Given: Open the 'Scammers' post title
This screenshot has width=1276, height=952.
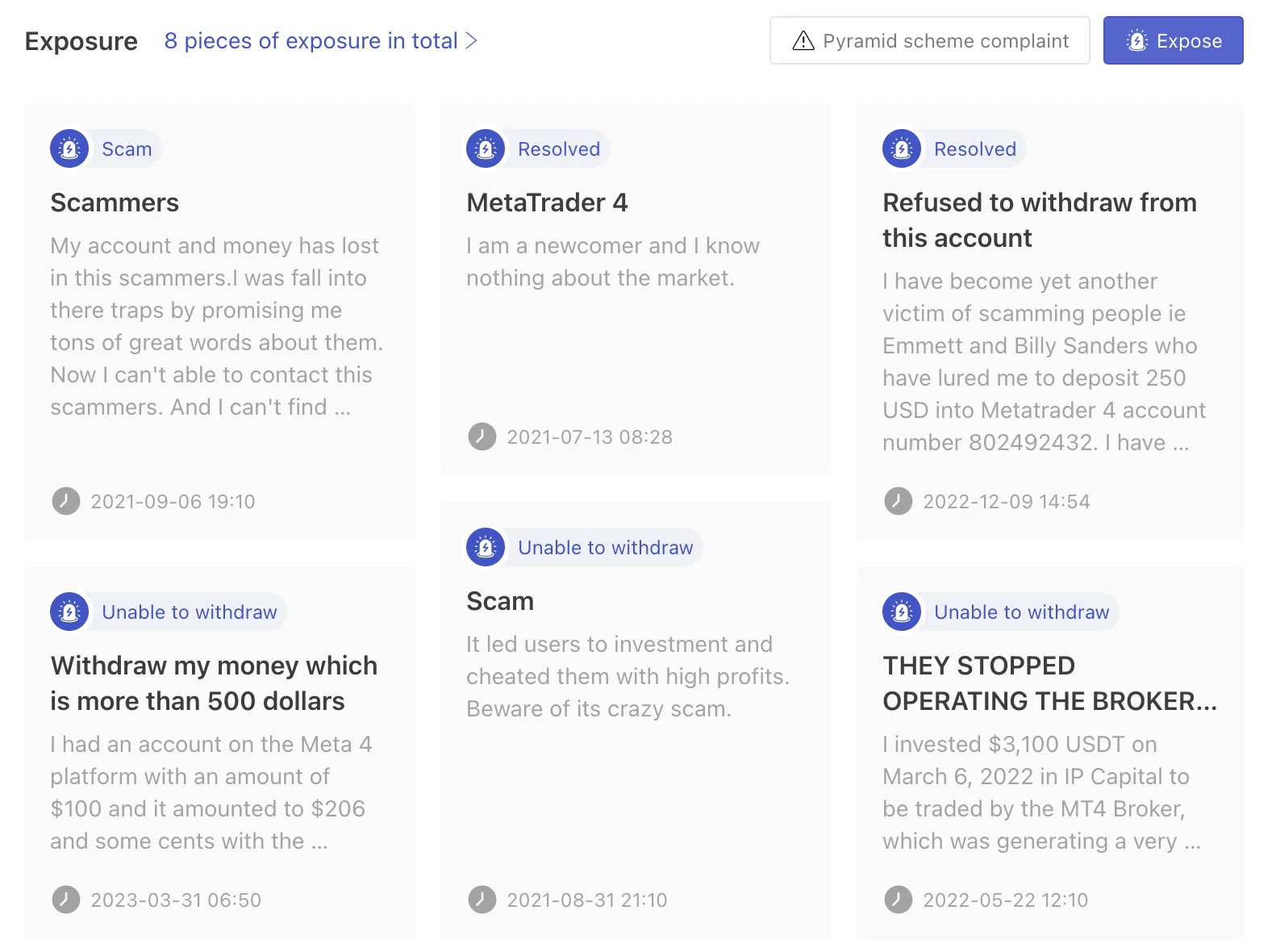Looking at the screenshot, I should click(115, 203).
